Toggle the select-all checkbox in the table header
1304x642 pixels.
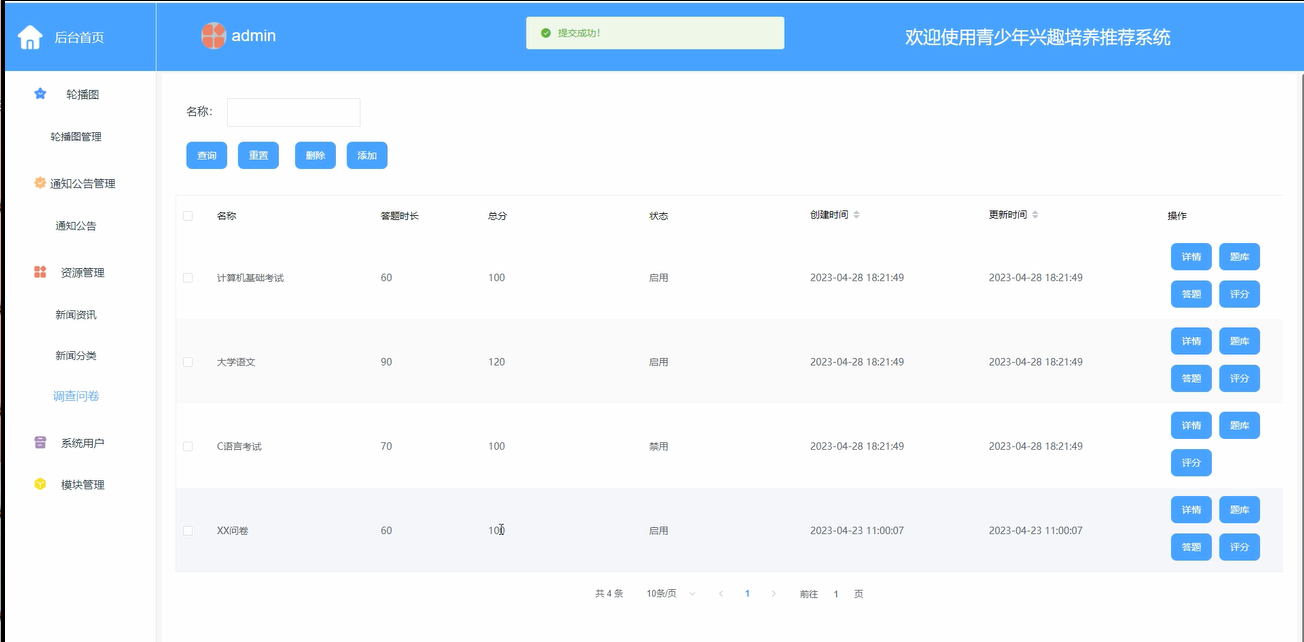[188, 216]
